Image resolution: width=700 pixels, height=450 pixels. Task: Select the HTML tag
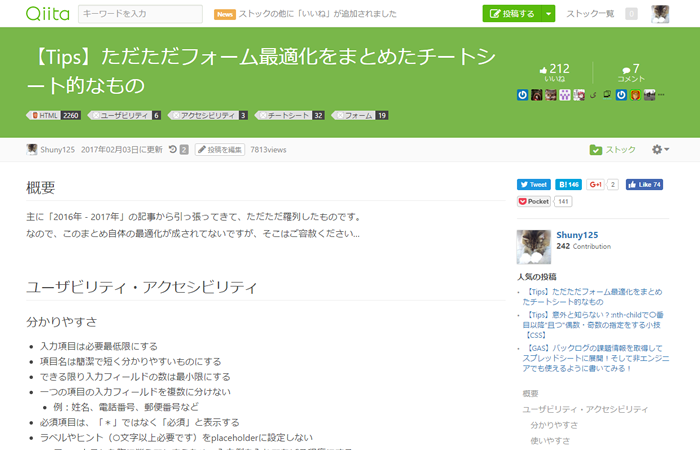click(55, 115)
